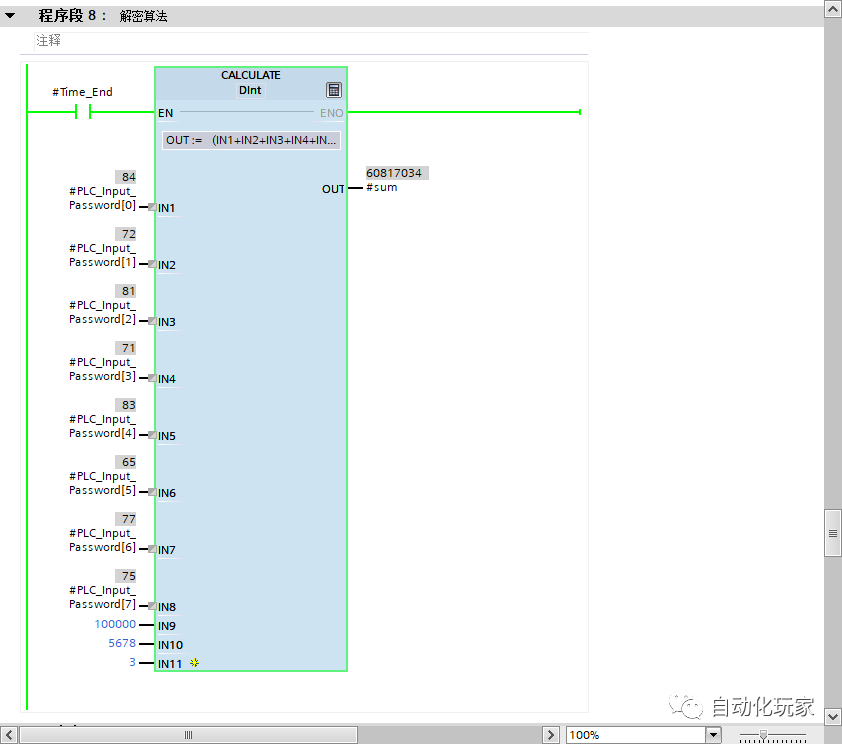Click monitored value 75 above Password[7]
This screenshot has width=842, height=744.
point(126,575)
